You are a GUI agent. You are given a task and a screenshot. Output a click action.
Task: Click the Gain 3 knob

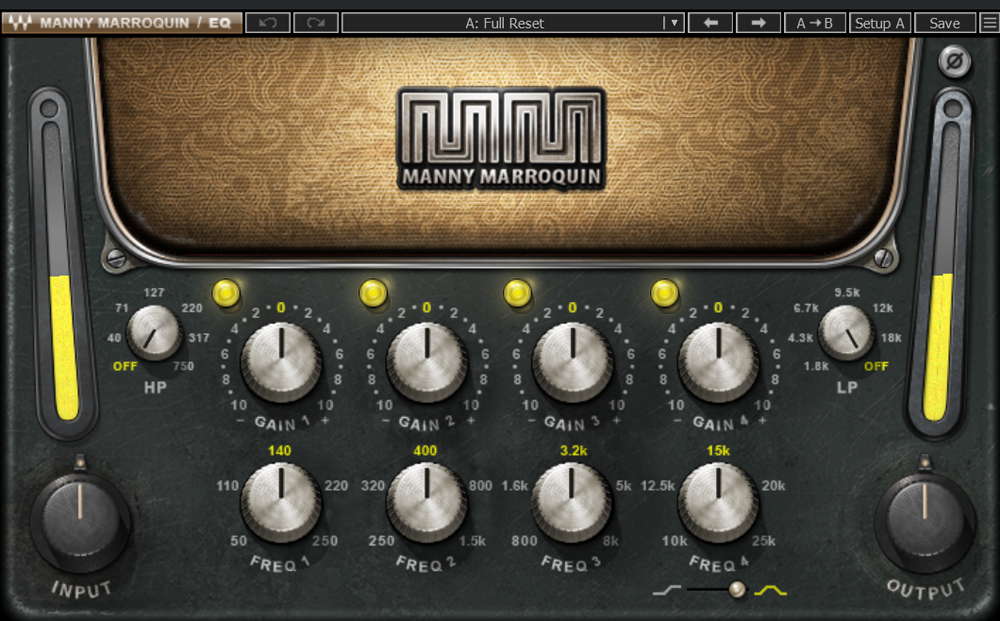click(572, 362)
